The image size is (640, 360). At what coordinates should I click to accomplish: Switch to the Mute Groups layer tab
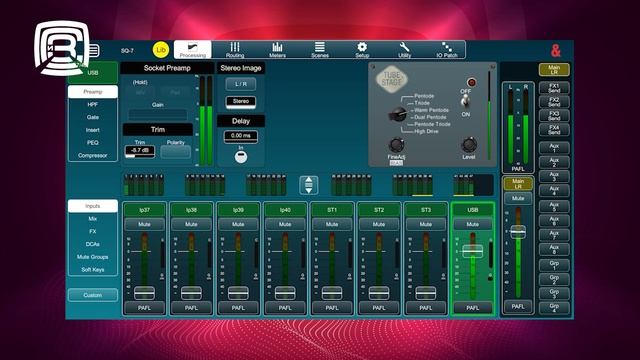[93, 257]
